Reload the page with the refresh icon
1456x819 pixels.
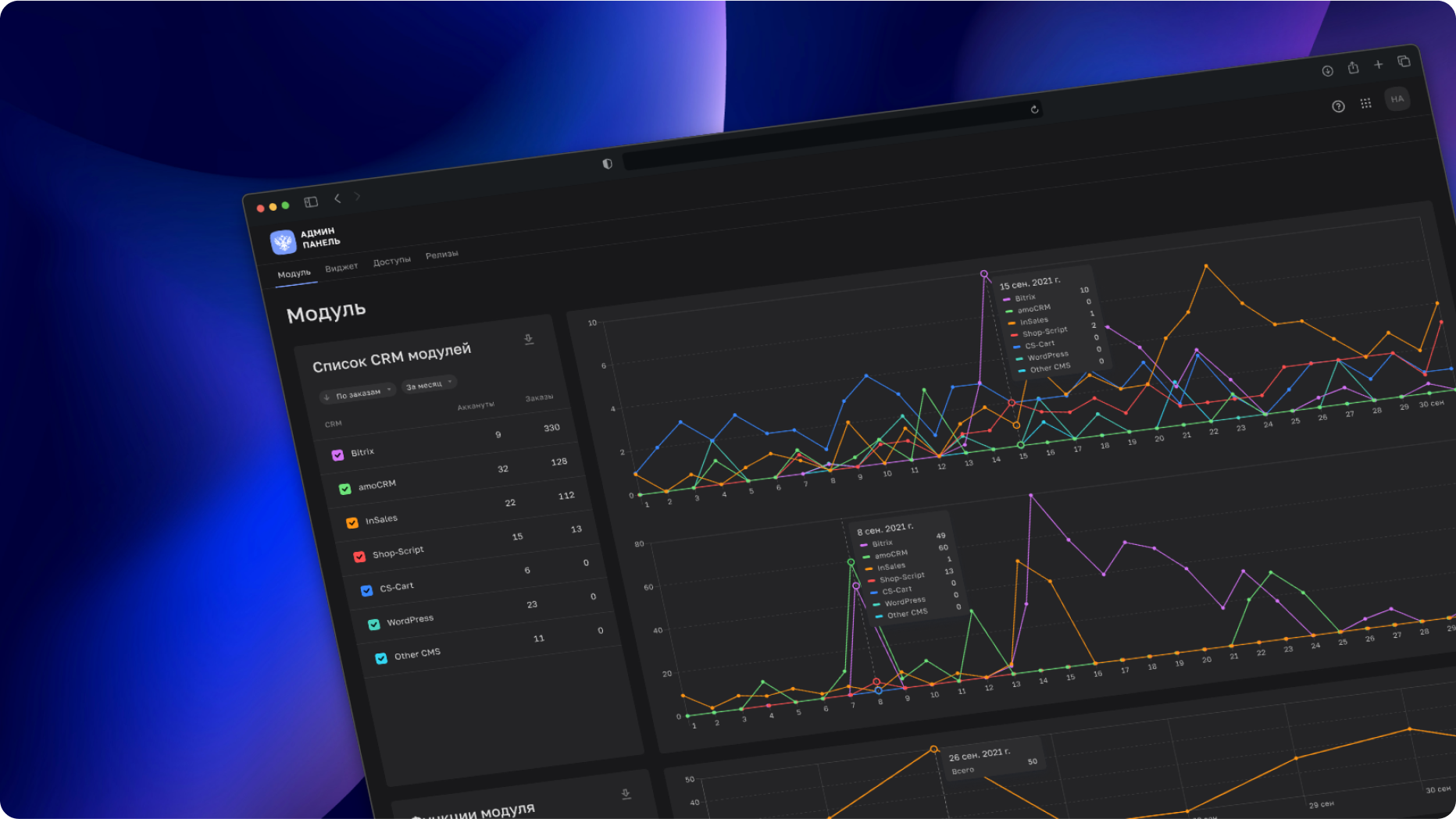pyautogui.click(x=1034, y=109)
